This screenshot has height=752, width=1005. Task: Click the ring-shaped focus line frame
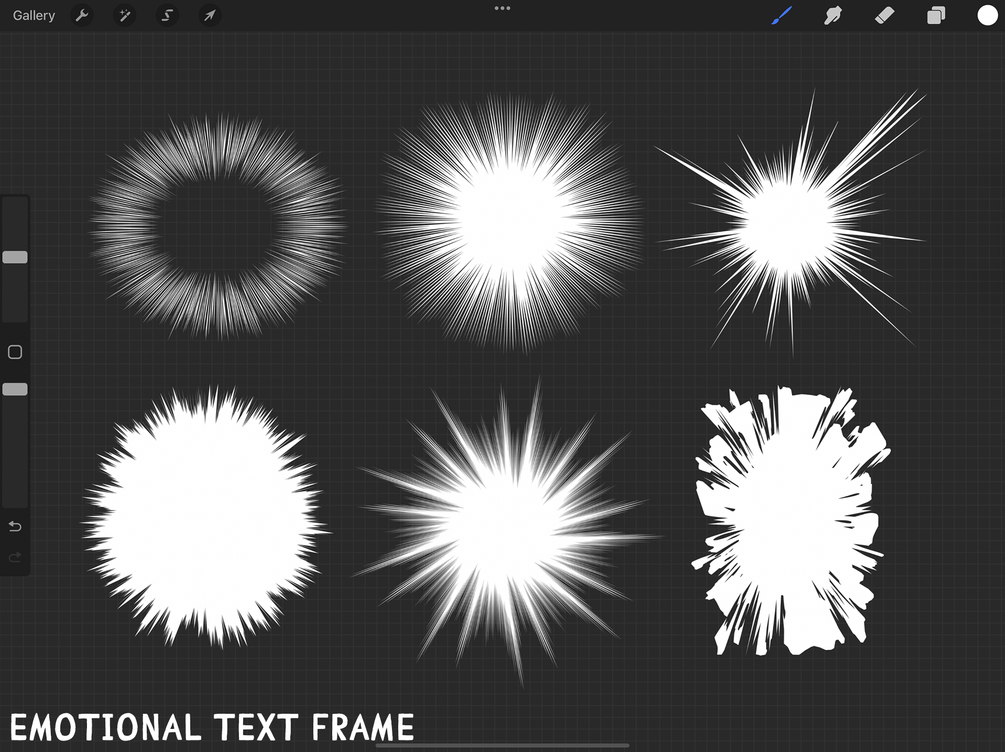point(217,227)
